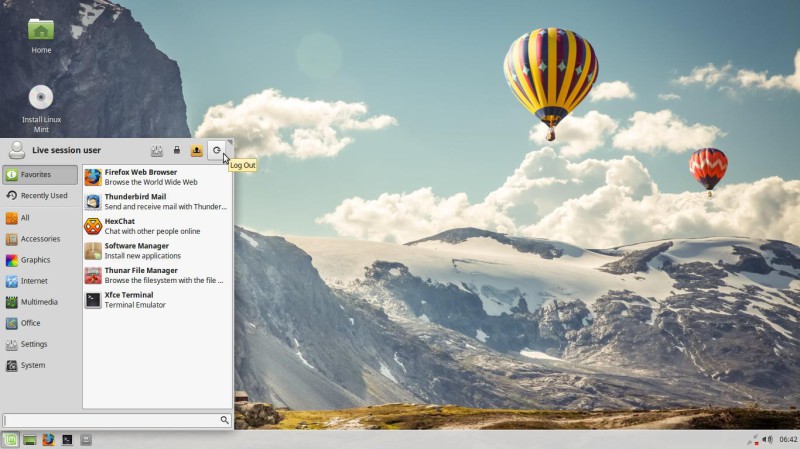Open Xfce Terminal entry
This screenshot has height=449, width=800.
pos(157,300)
